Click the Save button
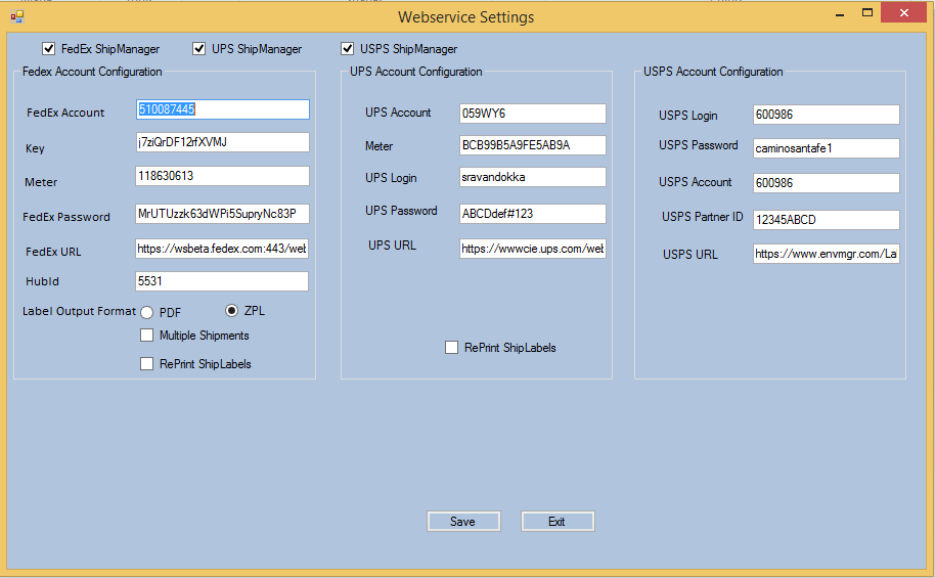The image size is (935, 578). click(x=463, y=521)
